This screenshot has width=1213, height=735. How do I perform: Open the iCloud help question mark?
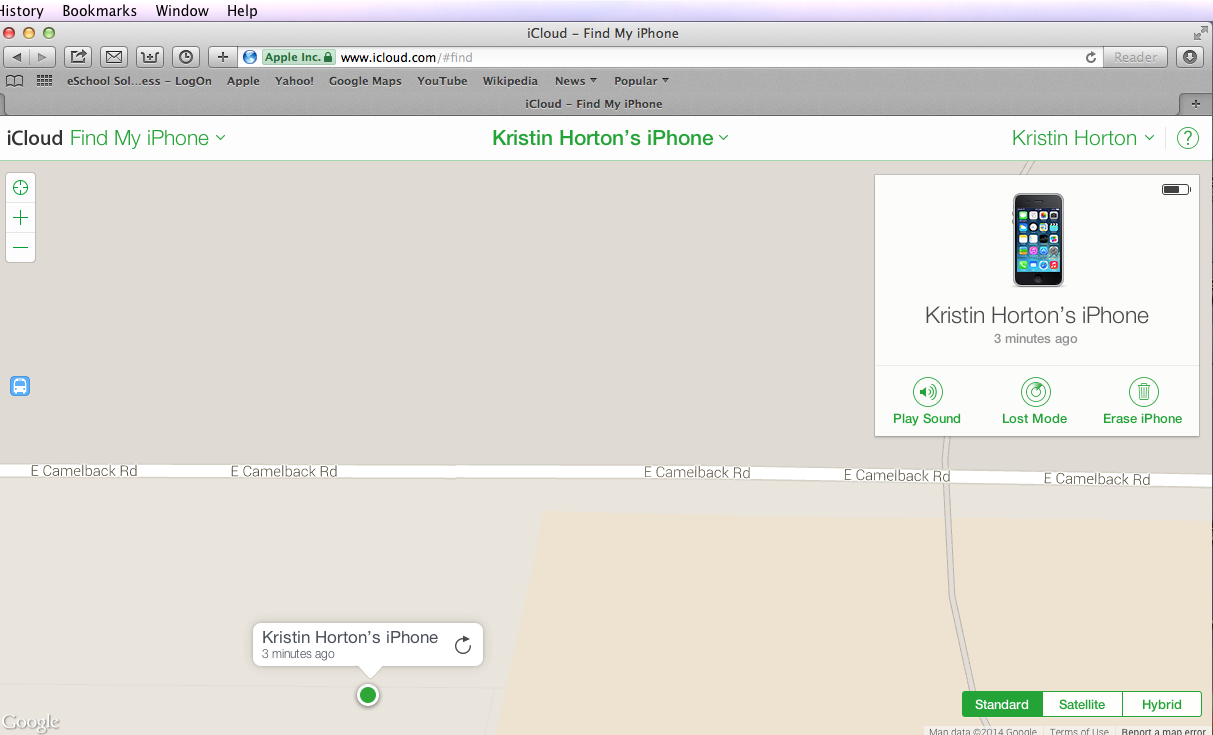click(1187, 139)
